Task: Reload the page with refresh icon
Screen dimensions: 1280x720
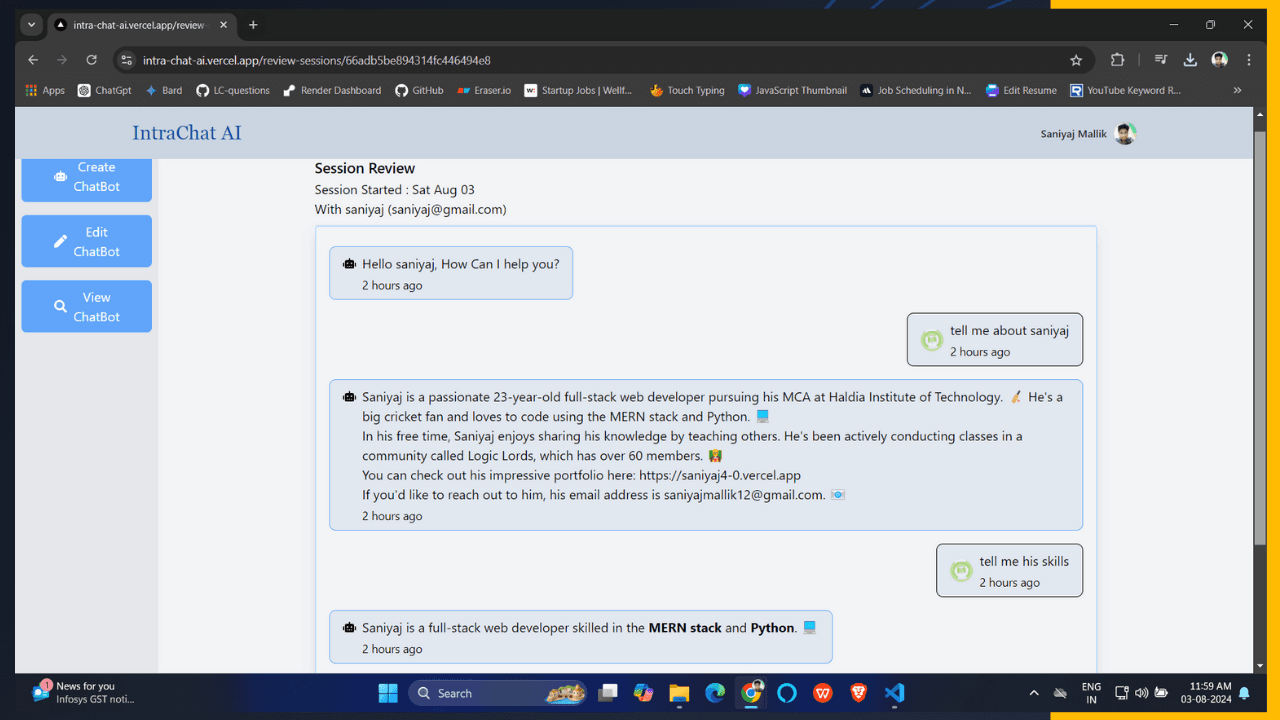Action: pyautogui.click(x=92, y=60)
